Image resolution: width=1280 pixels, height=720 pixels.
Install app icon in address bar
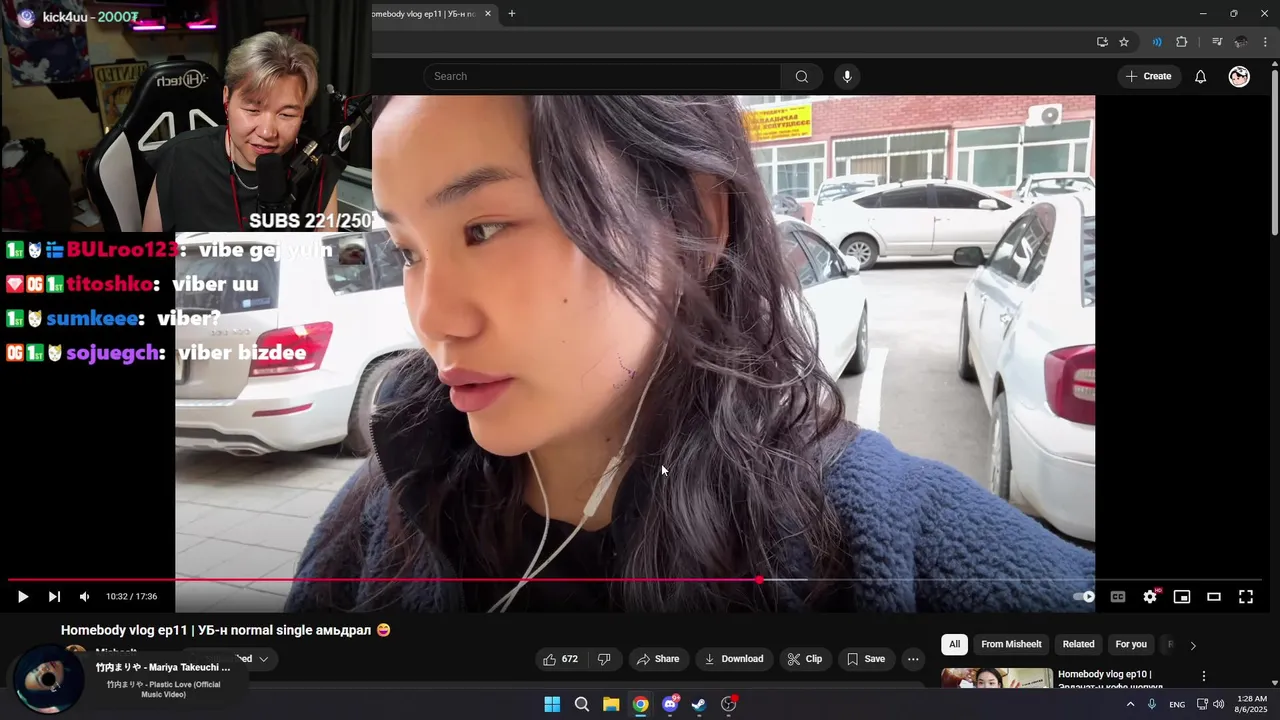[x=1102, y=42]
